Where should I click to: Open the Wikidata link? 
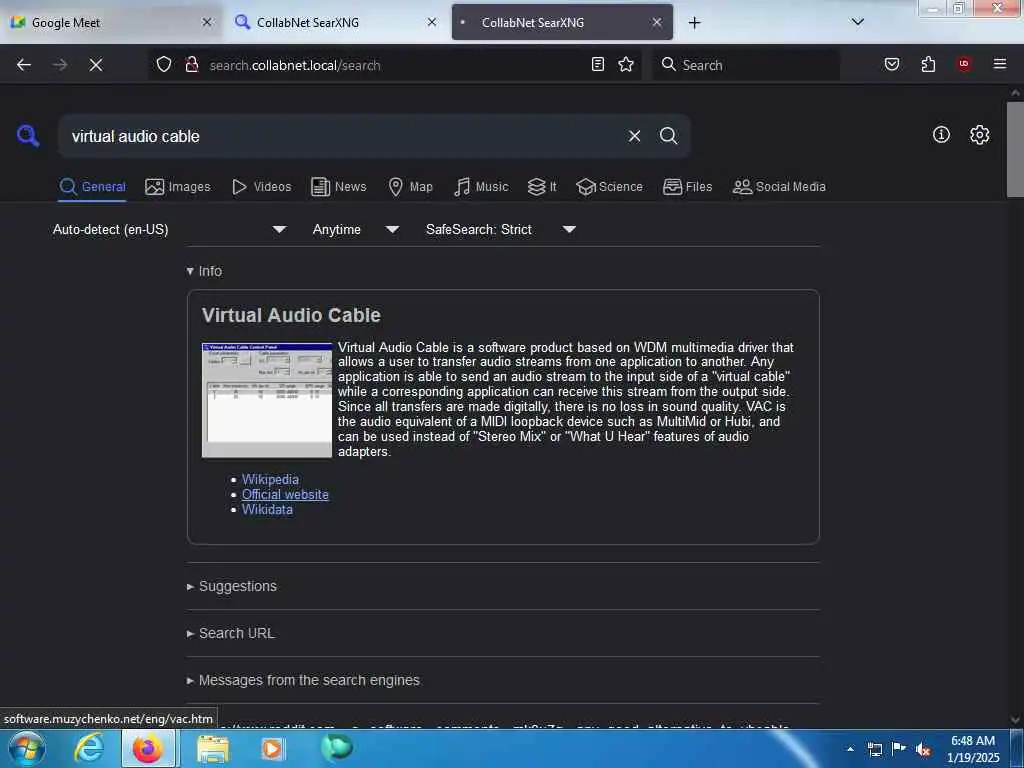click(x=267, y=509)
